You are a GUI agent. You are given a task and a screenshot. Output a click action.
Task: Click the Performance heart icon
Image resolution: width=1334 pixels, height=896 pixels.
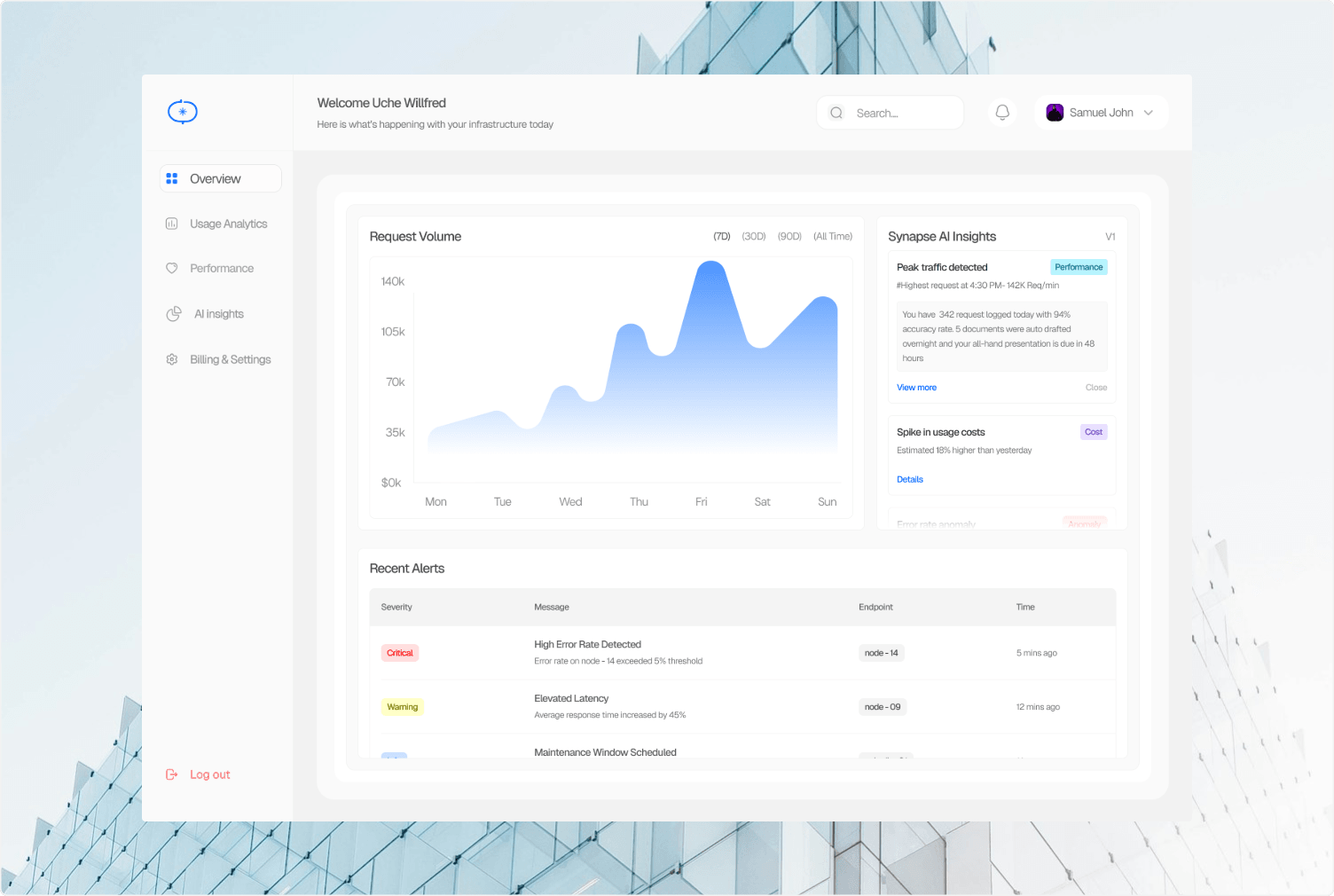pyautogui.click(x=172, y=268)
